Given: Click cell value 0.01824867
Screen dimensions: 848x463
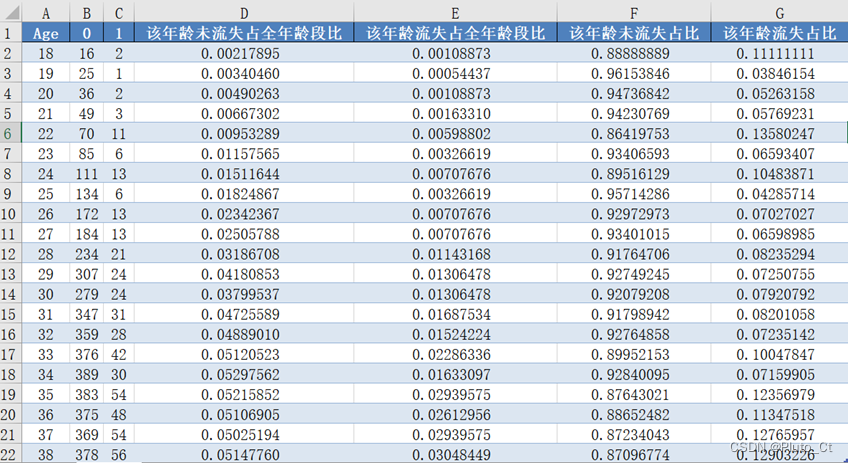Looking at the screenshot, I should coord(244,194).
